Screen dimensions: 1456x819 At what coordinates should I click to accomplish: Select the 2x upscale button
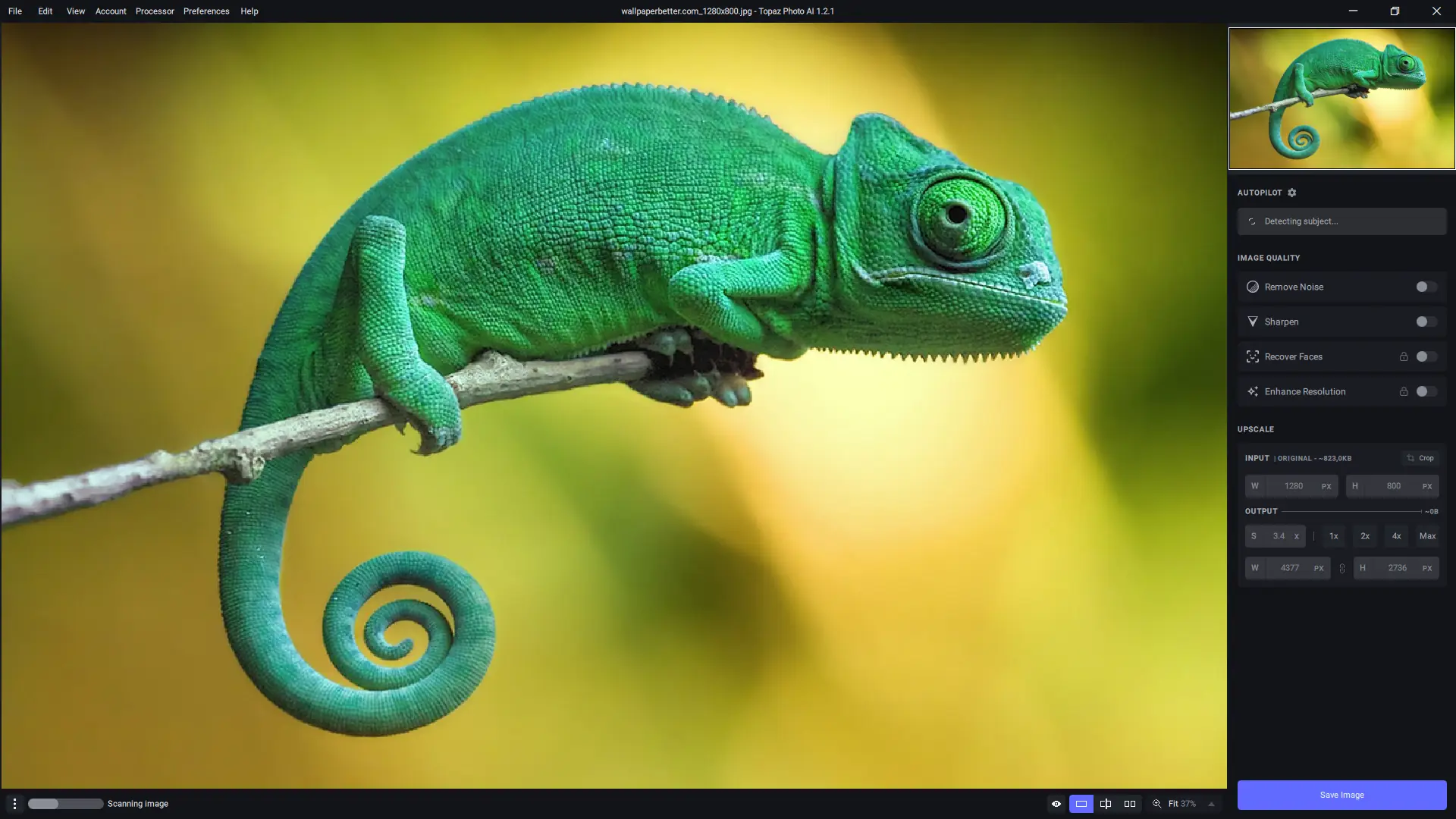pyautogui.click(x=1365, y=536)
